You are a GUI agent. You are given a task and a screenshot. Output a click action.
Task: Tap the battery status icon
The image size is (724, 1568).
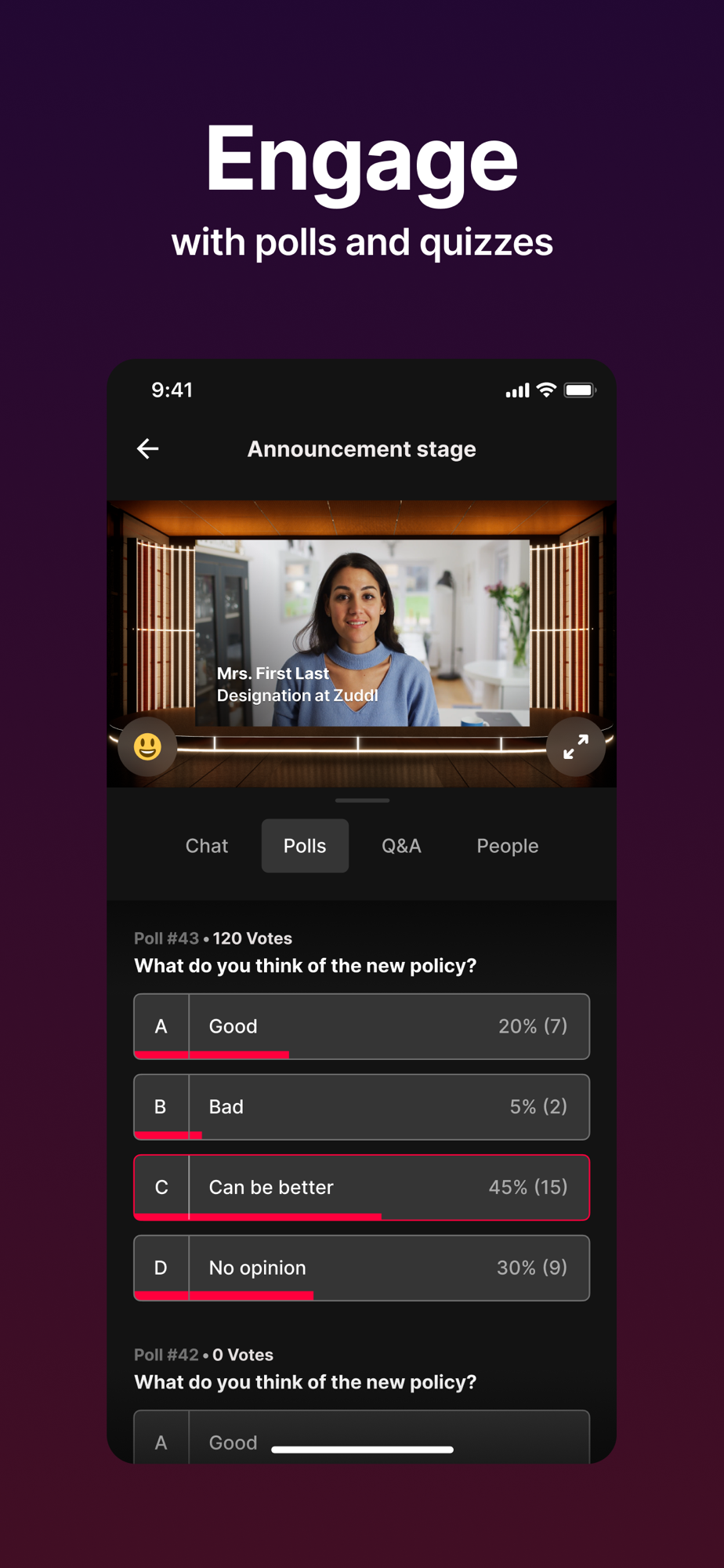click(x=580, y=390)
